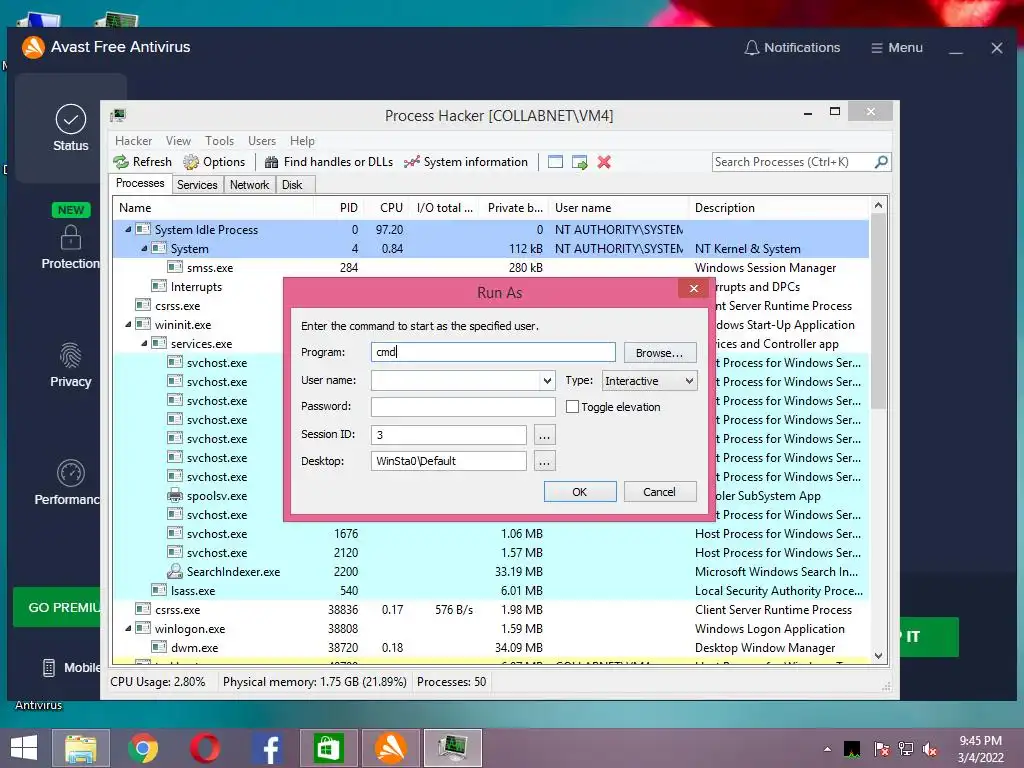Launch Opera browser from taskbar
Image resolution: width=1024 pixels, height=768 pixels.
[x=204, y=748]
